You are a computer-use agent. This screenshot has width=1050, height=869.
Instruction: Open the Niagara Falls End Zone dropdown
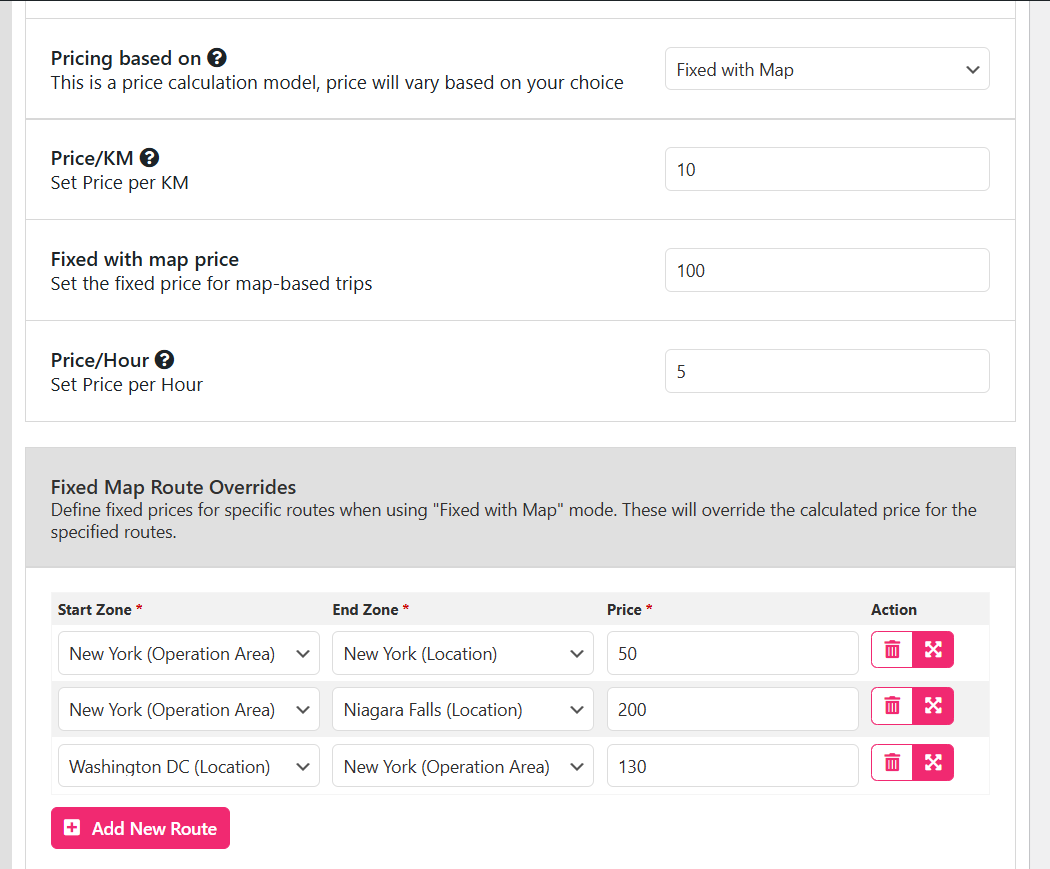[x=462, y=710]
